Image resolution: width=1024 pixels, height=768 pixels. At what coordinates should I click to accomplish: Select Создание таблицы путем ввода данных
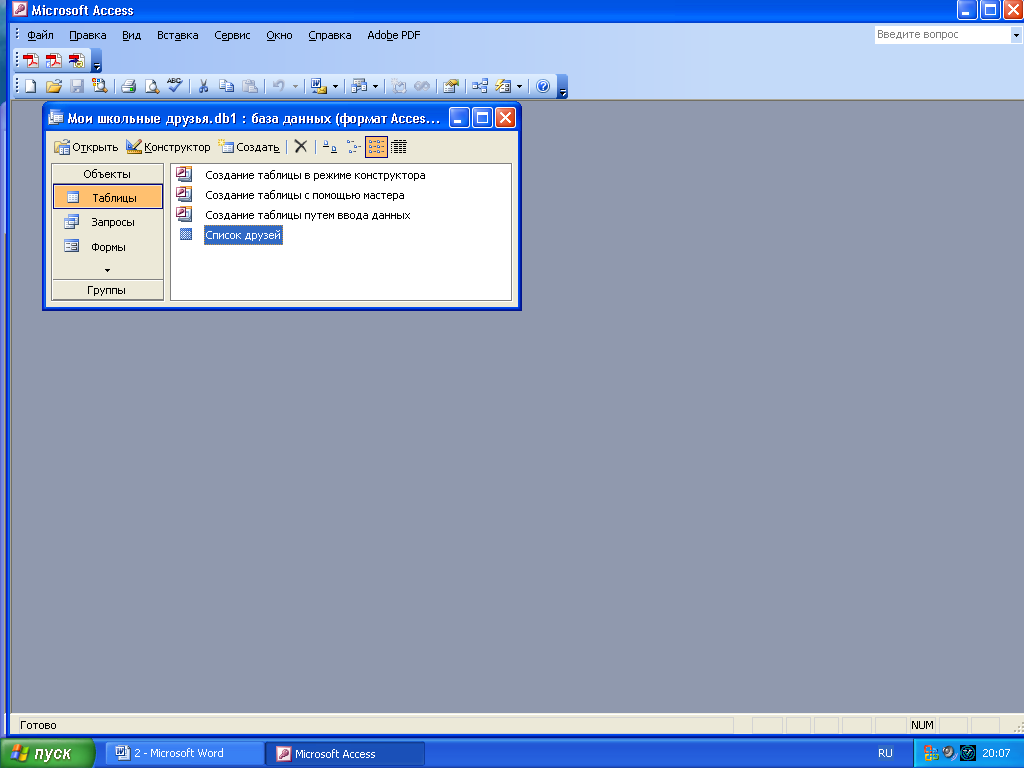(308, 215)
